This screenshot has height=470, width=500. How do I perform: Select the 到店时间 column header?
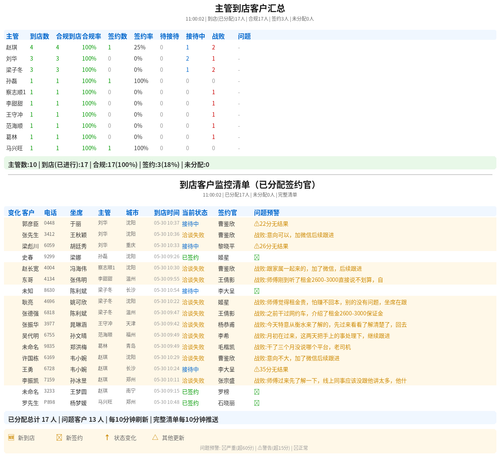167,213
